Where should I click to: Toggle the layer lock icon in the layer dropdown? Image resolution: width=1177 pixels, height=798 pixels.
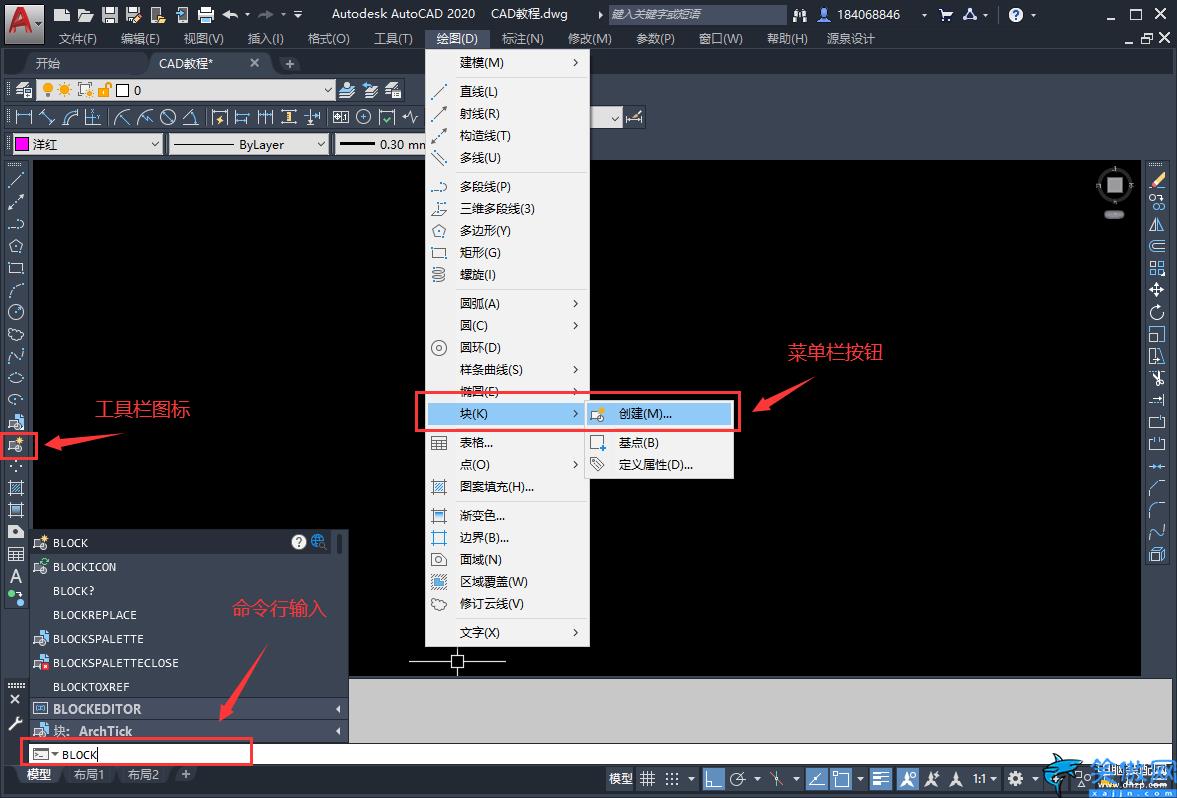tap(105, 90)
